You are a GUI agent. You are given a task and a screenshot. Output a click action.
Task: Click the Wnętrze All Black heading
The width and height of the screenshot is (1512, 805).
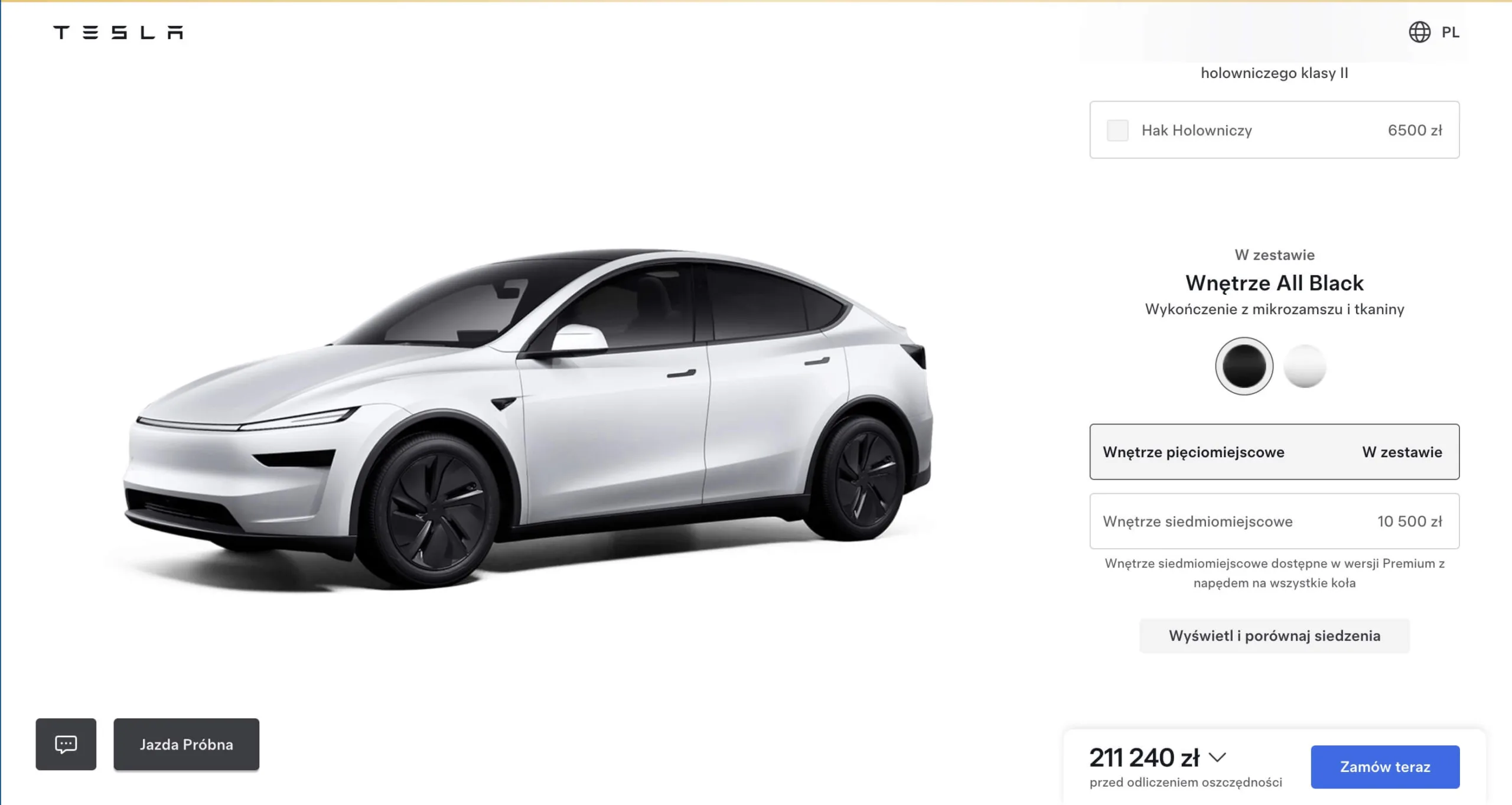point(1275,283)
